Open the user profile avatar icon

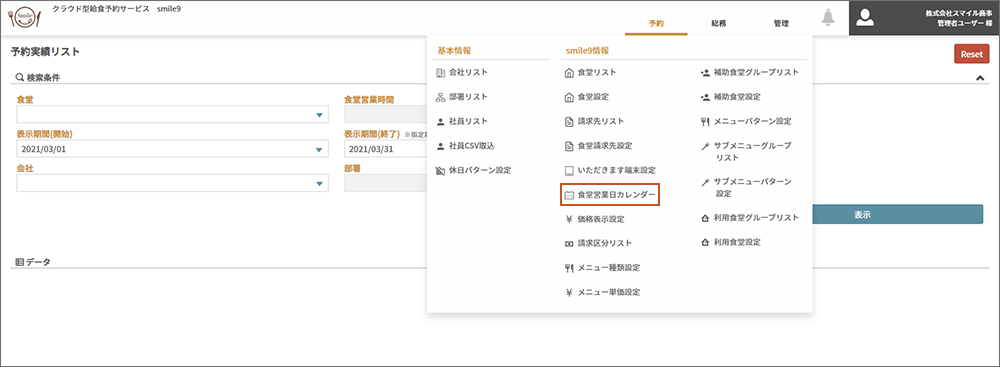pyautogui.click(x=864, y=18)
